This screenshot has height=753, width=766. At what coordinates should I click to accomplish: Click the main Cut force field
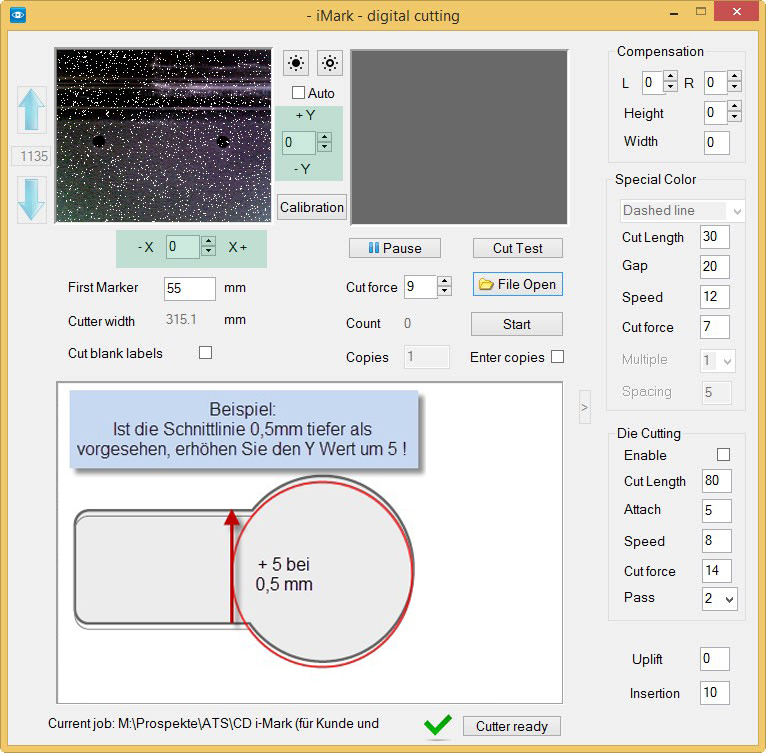pos(421,286)
